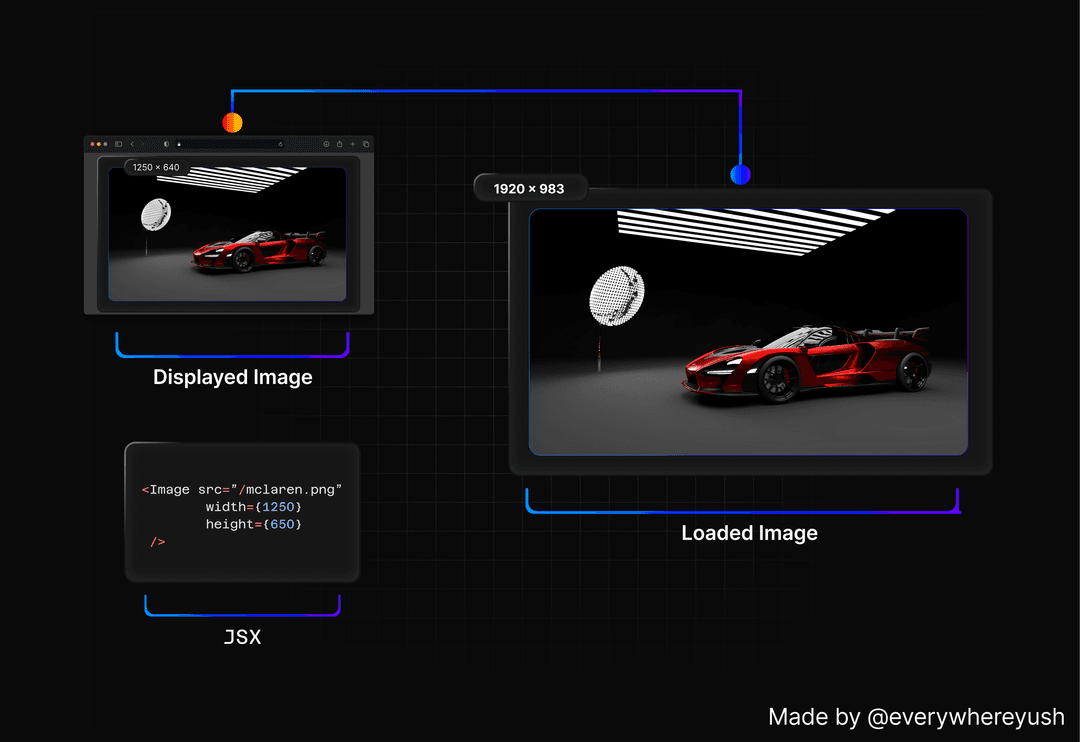Open the downloads icon in toolbar
1080x742 pixels.
[326, 144]
